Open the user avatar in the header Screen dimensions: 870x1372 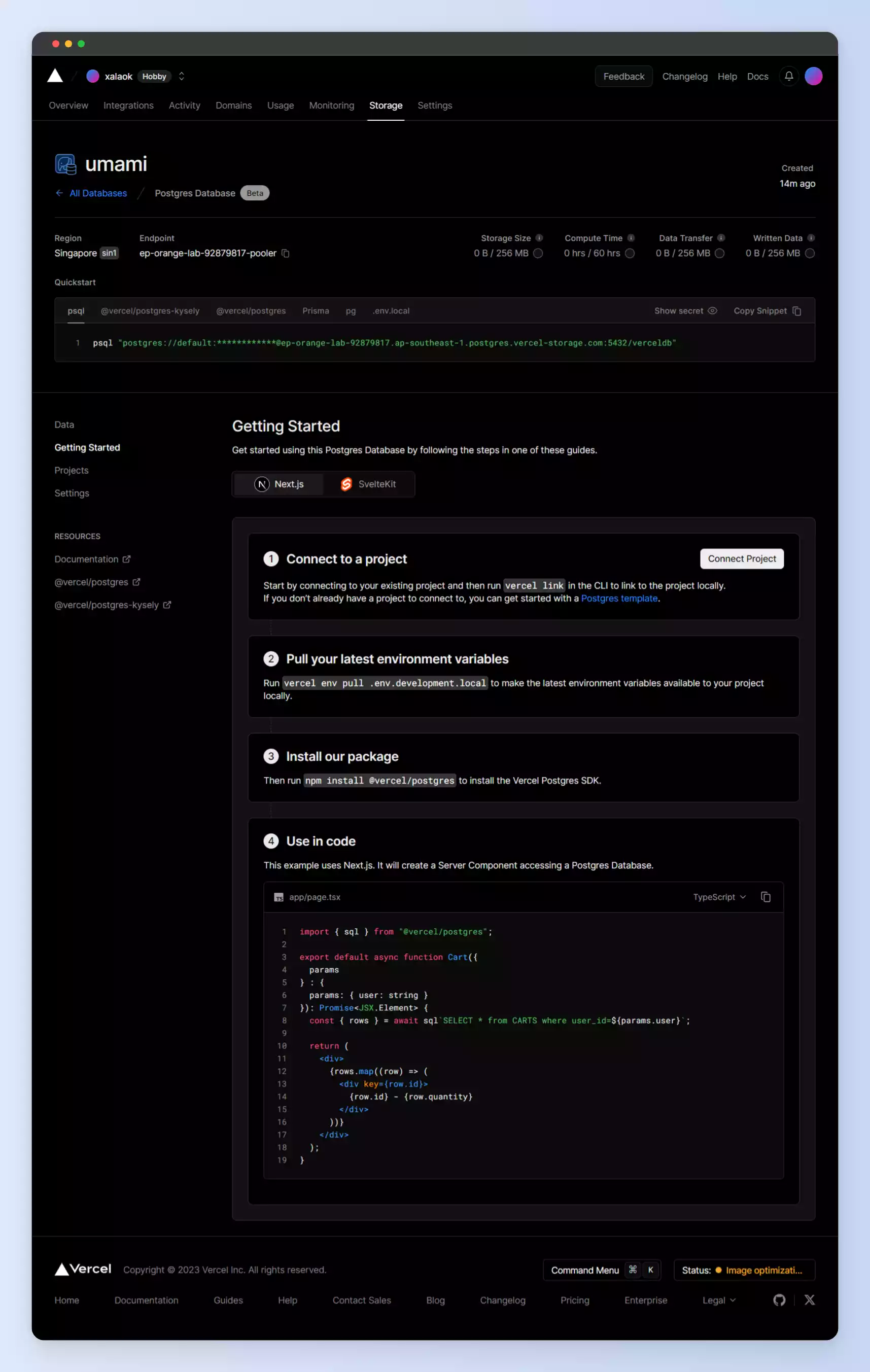813,77
